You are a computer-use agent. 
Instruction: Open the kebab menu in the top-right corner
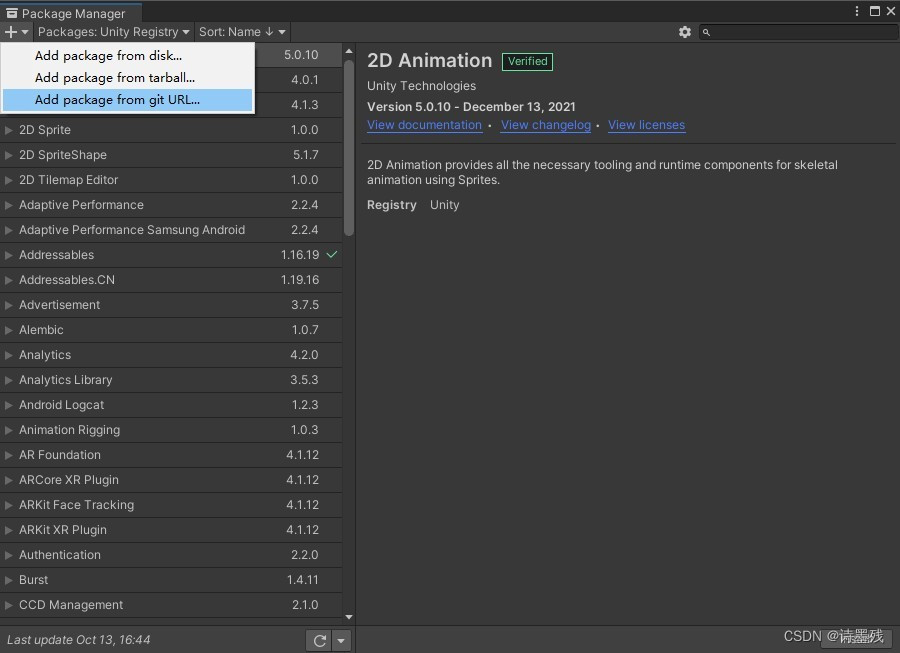tap(857, 9)
